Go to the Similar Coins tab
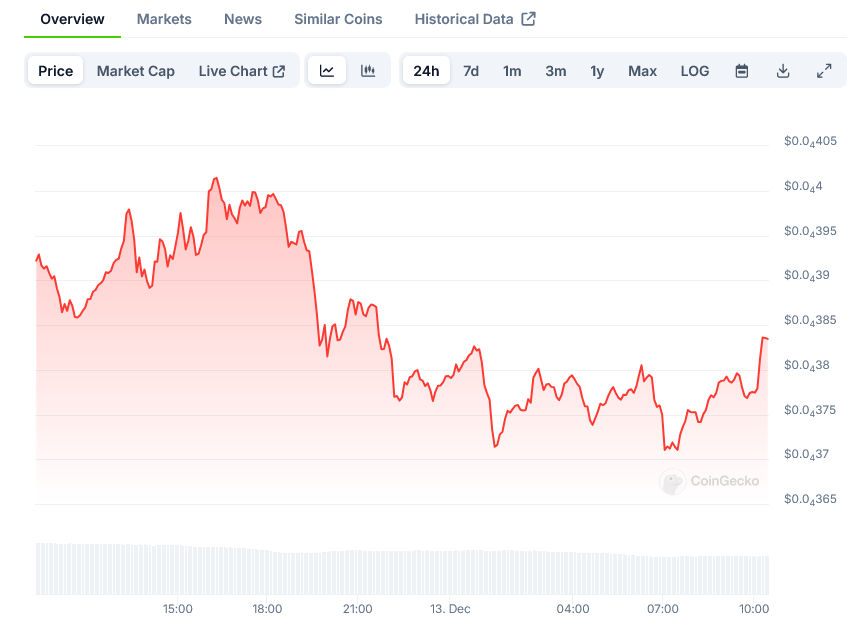This screenshot has height=641, width=847. pyautogui.click(x=338, y=19)
